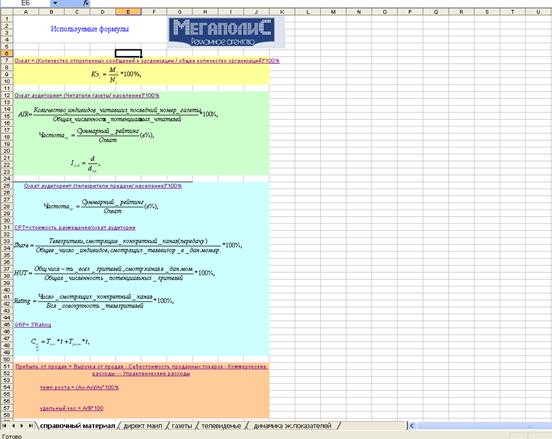The height and width of the screenshot is (439, 552).
Task: Click the темп роста formula link
Action: tap(79, 387)
